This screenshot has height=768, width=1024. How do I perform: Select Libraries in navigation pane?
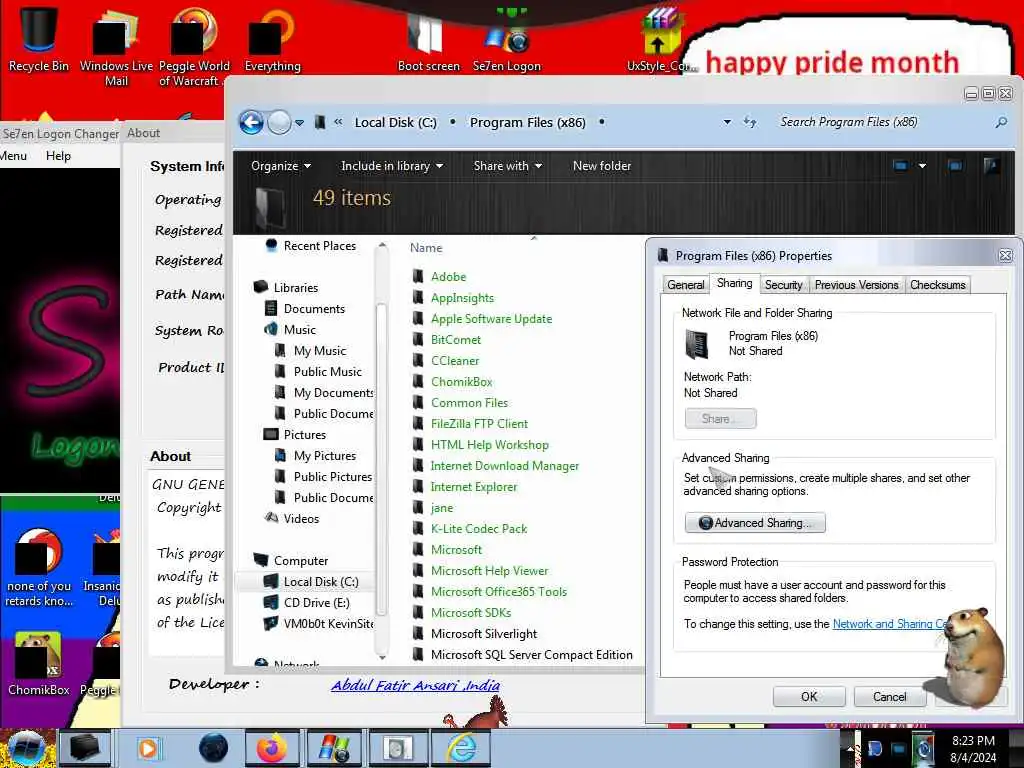[x=285, y=287]
